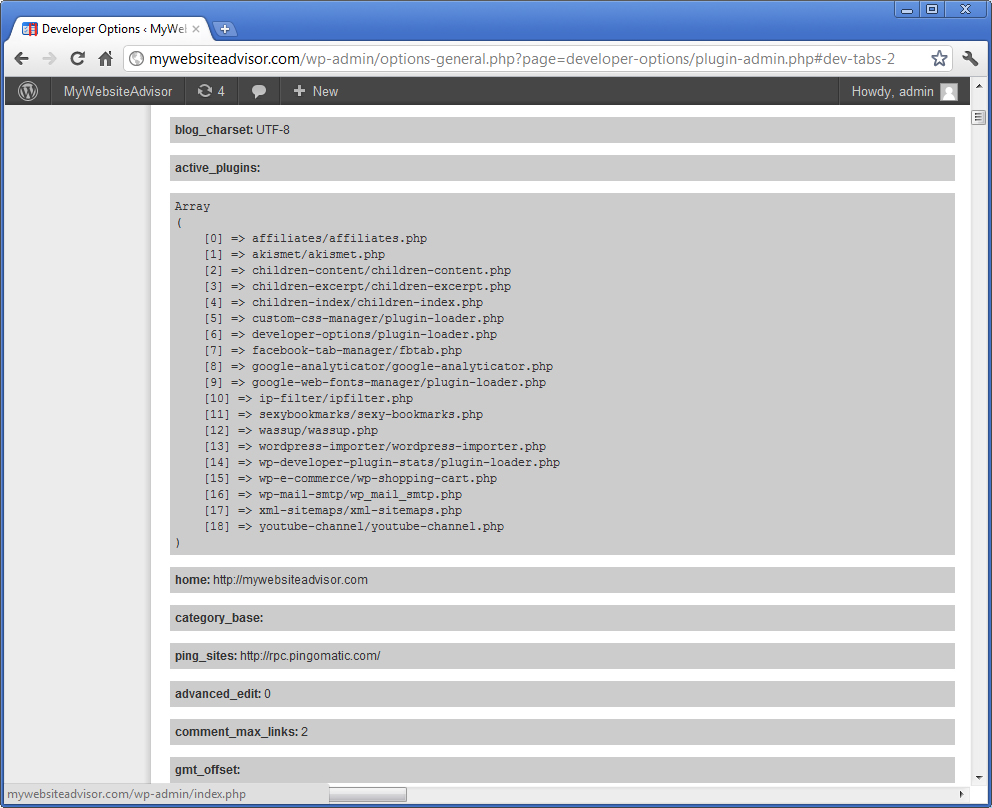Open the MyWebsiteAdvisor site menu
Viewport: 992px width, 808px height.
pyautogui.click(x=118, y=91)
